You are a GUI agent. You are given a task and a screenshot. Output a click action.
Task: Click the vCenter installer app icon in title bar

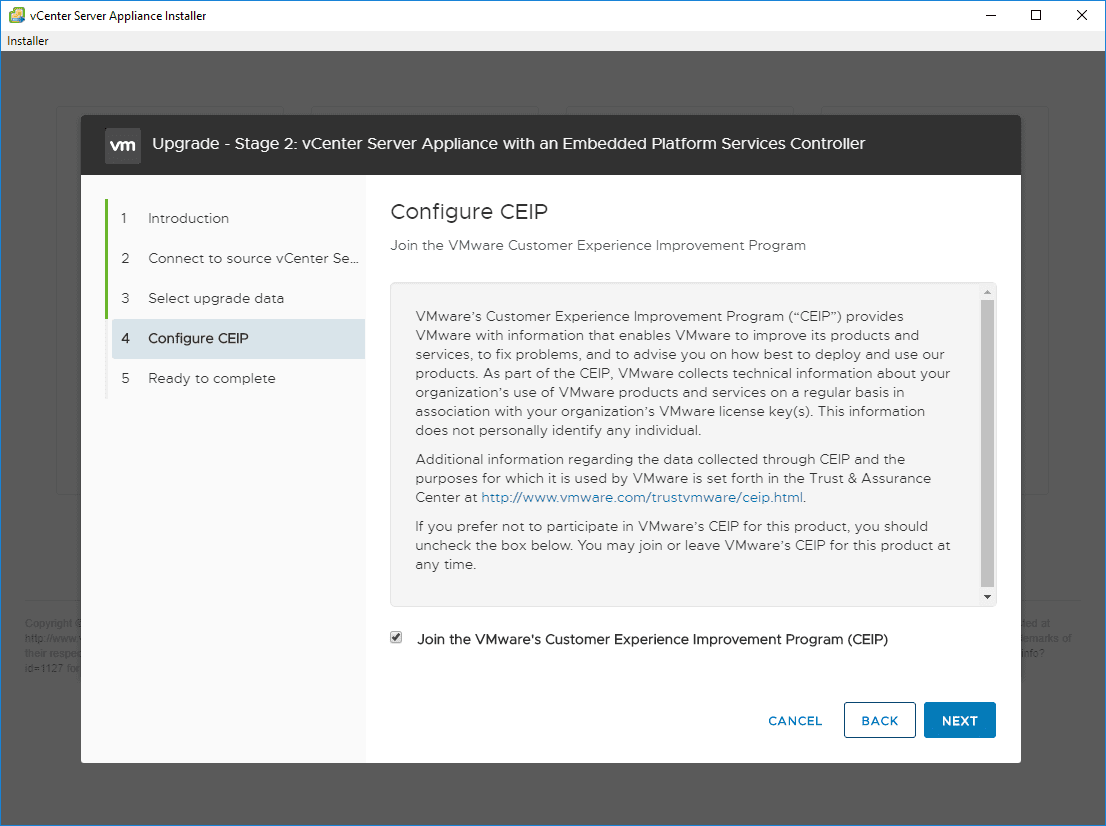[16, 15]
